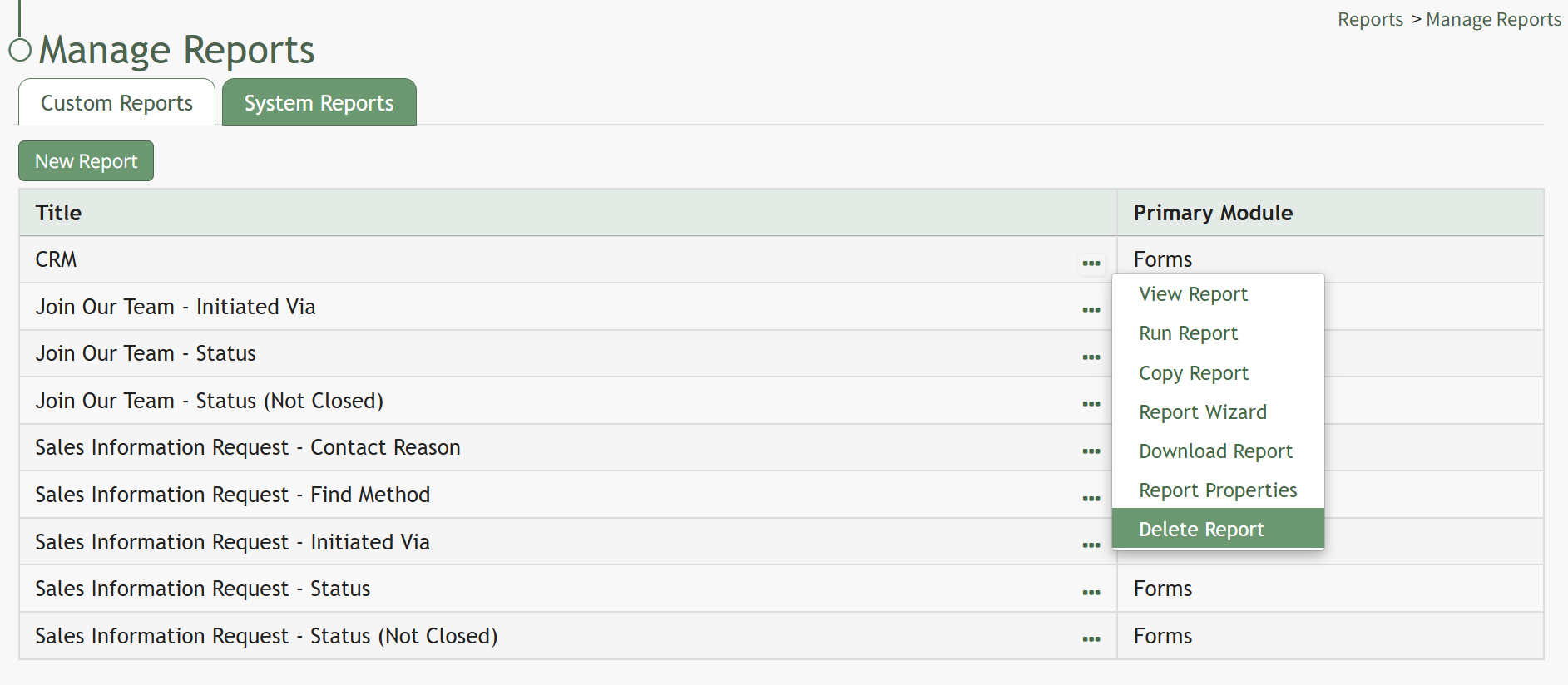
Task: Open ellipsis menu for Sales Information Request - Status
Action: [x=1091, y=593]
